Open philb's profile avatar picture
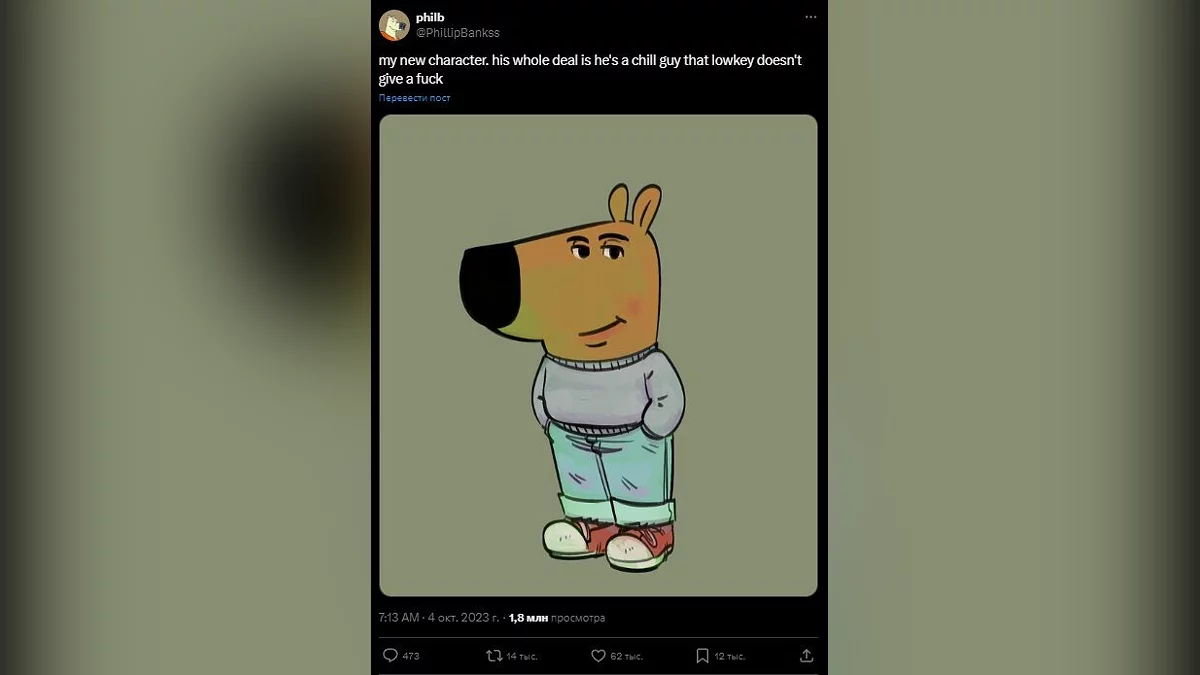Screen dimensions: 1200x675 point(394,25)
